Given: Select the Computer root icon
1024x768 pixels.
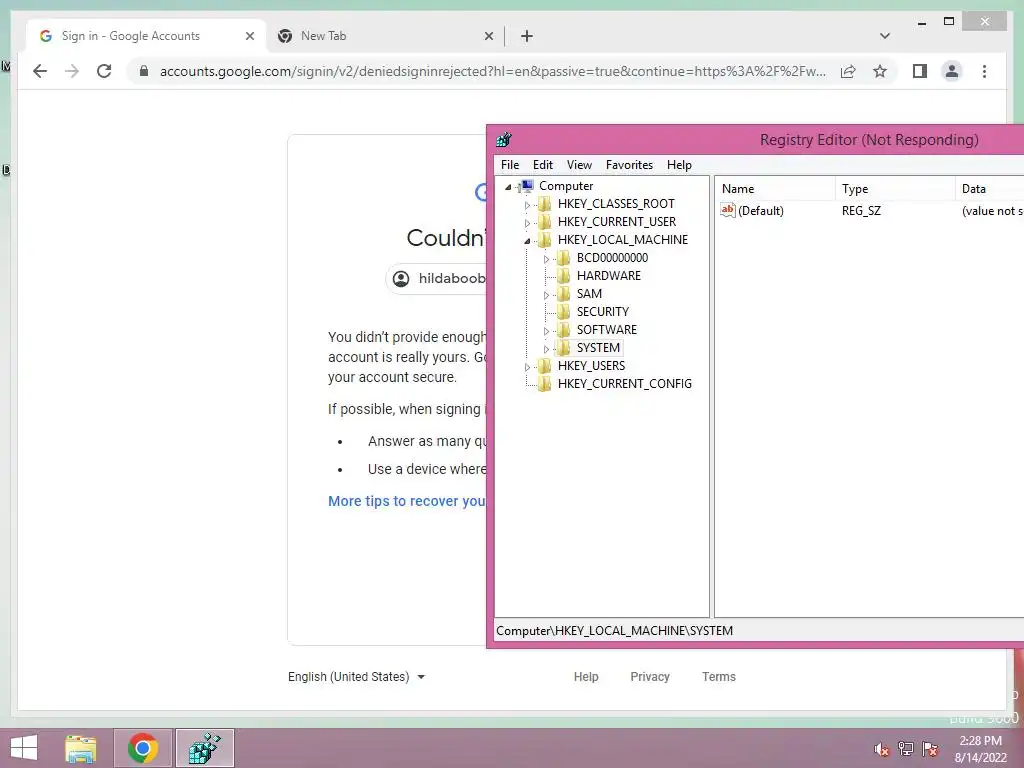Looking at the screenshot, I should coord(526,186).
